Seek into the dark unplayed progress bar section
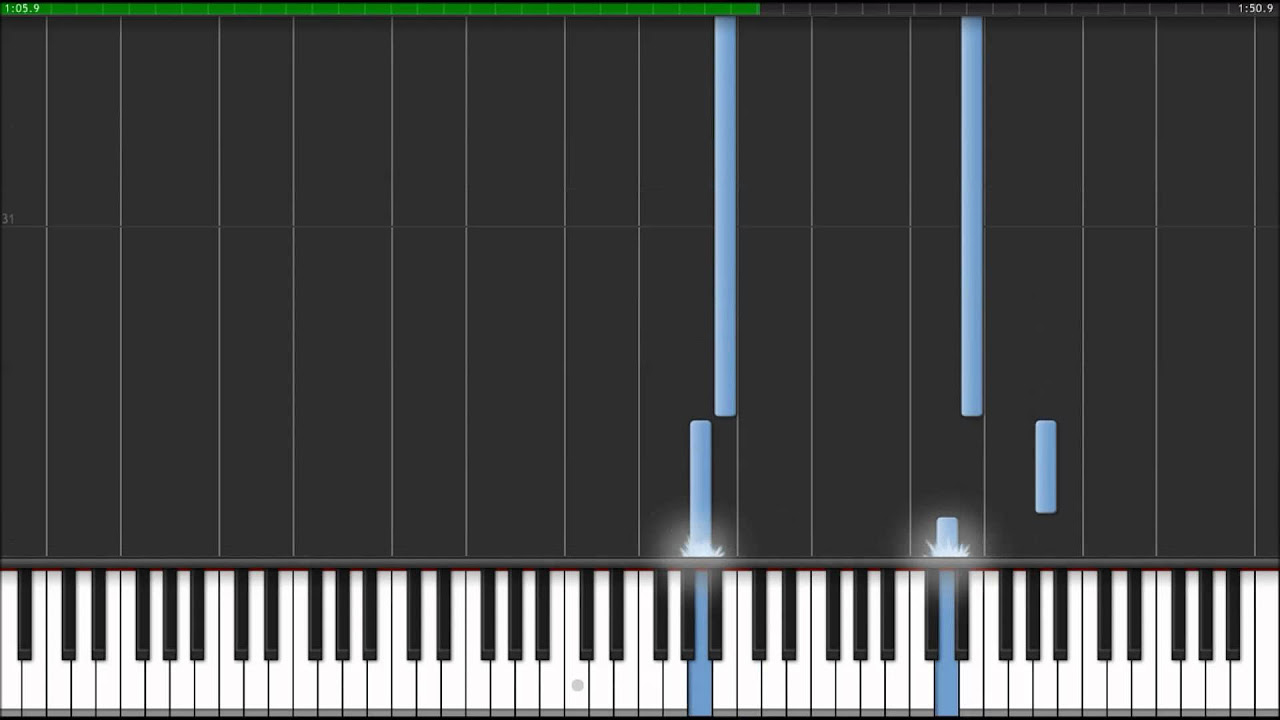 tap(1020, 8)
